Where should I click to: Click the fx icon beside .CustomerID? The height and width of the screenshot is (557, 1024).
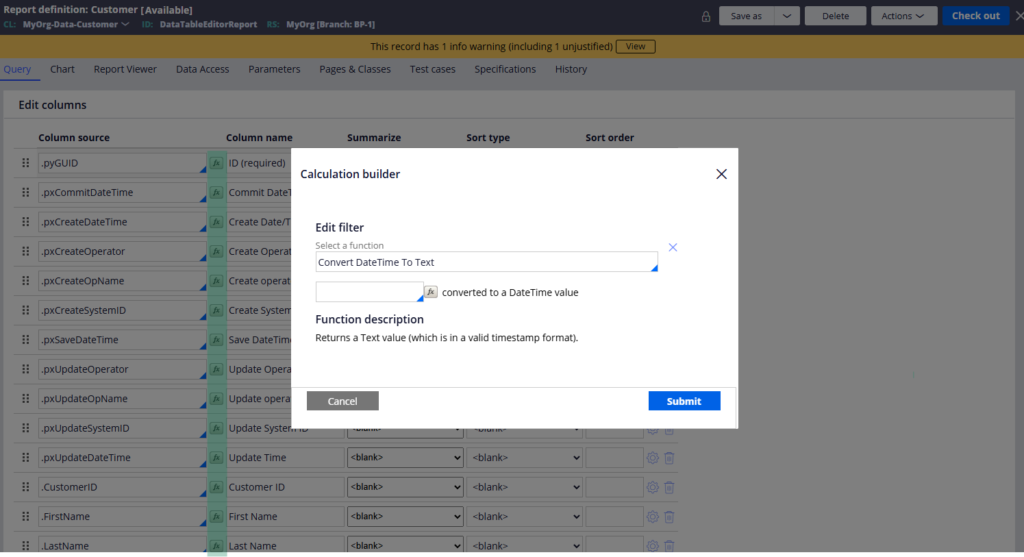[x=216, y=487]
